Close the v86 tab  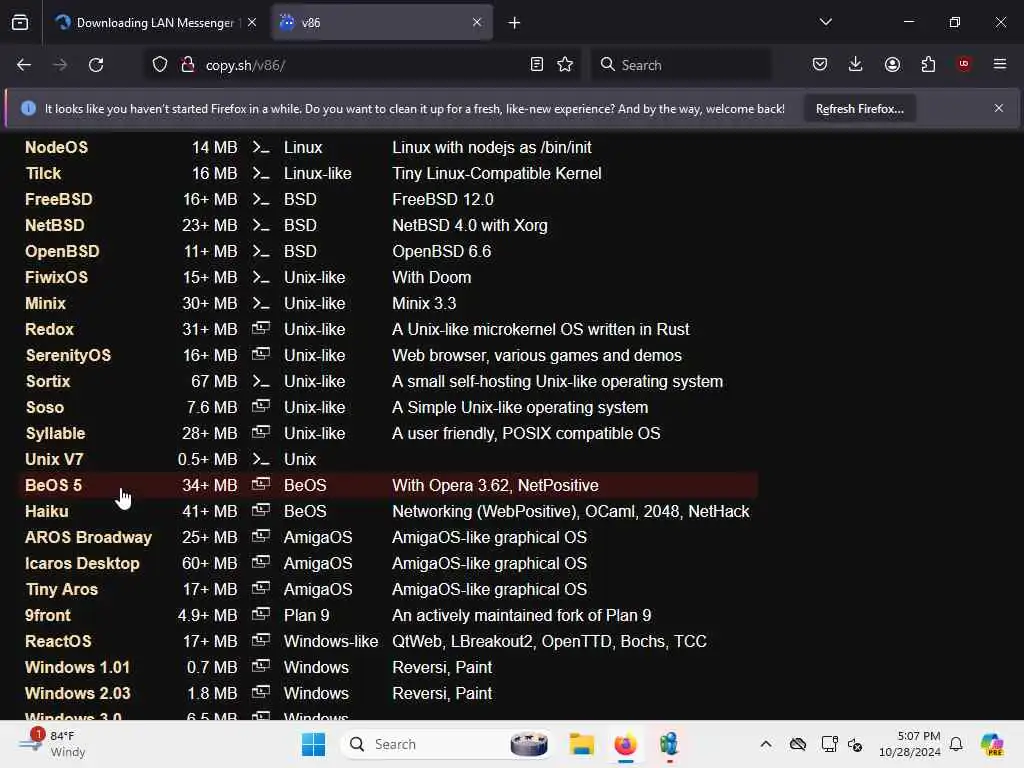477,22
